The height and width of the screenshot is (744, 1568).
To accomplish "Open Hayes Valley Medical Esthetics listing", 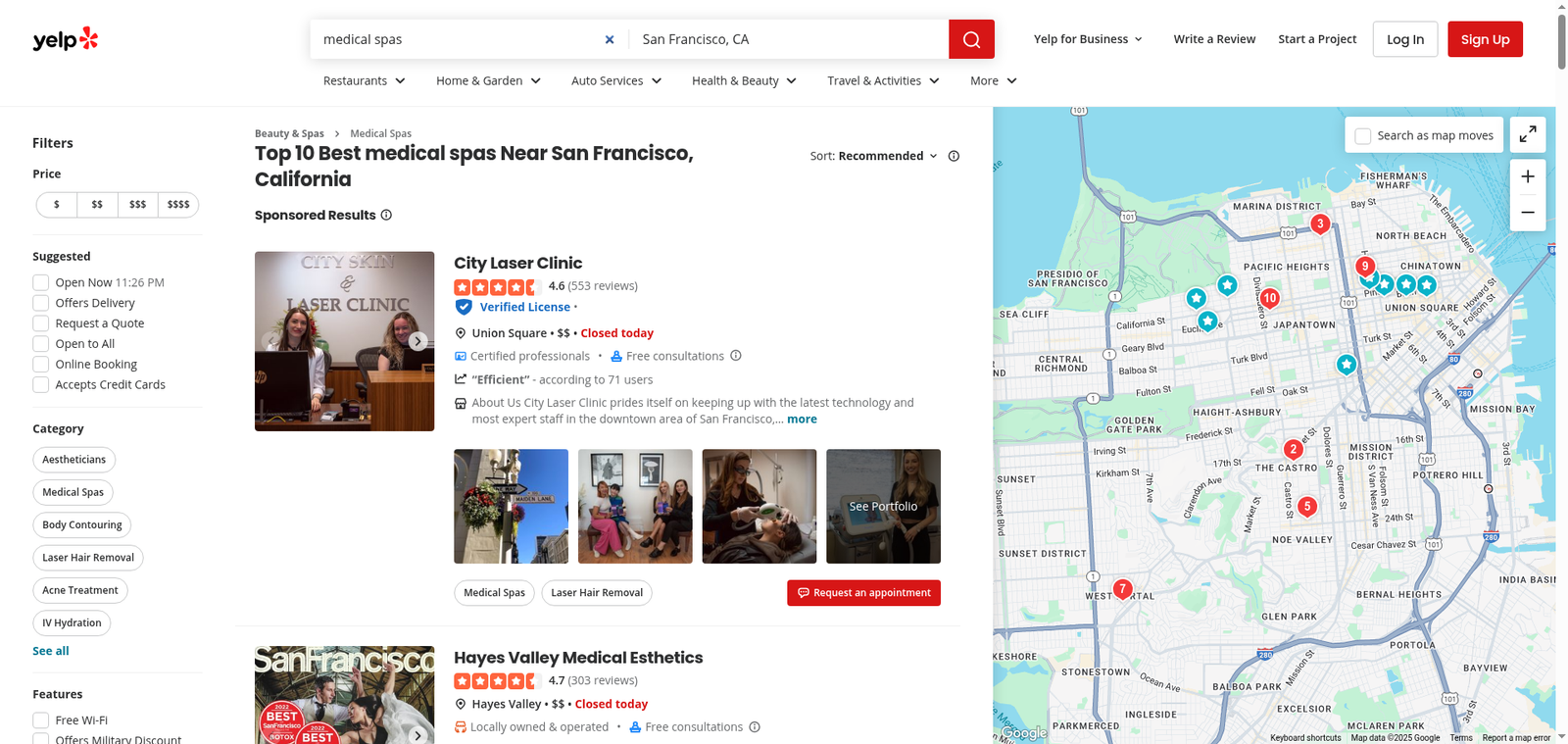I will tap(578, 658).
